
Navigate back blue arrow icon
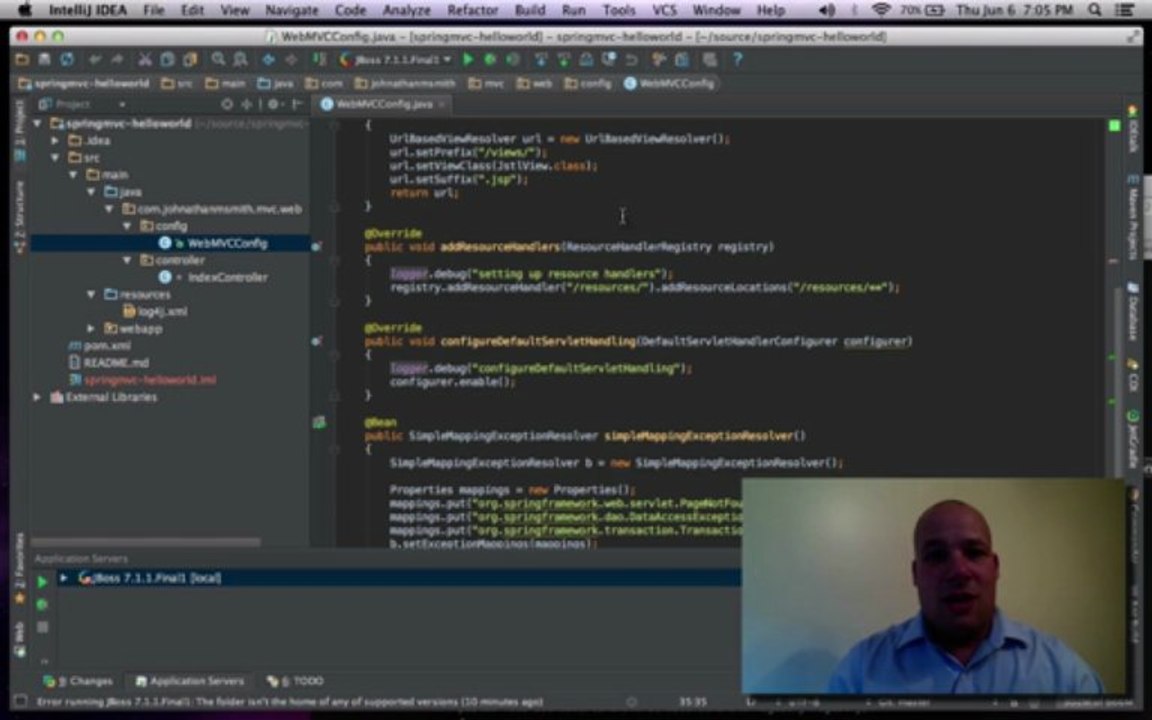click(269, 60)
